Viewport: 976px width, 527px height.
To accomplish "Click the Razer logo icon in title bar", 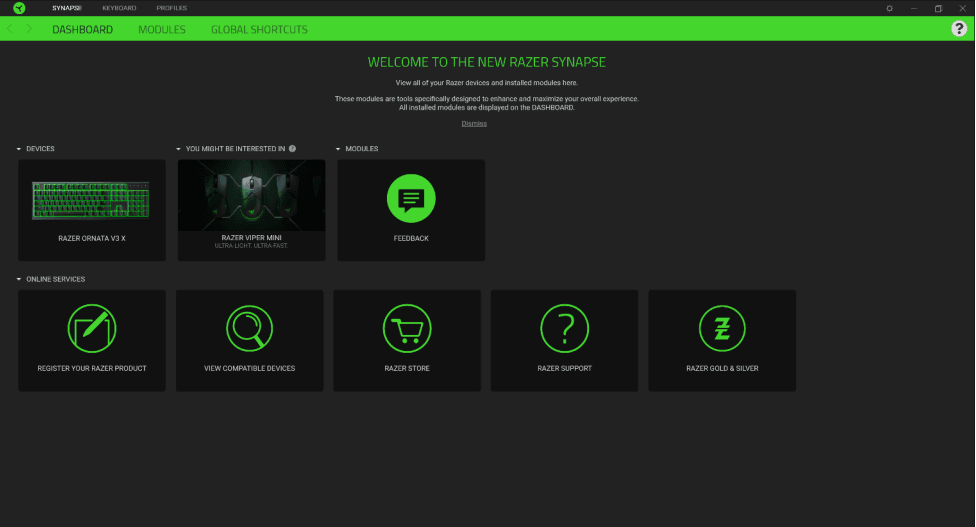I will [18, 8].
